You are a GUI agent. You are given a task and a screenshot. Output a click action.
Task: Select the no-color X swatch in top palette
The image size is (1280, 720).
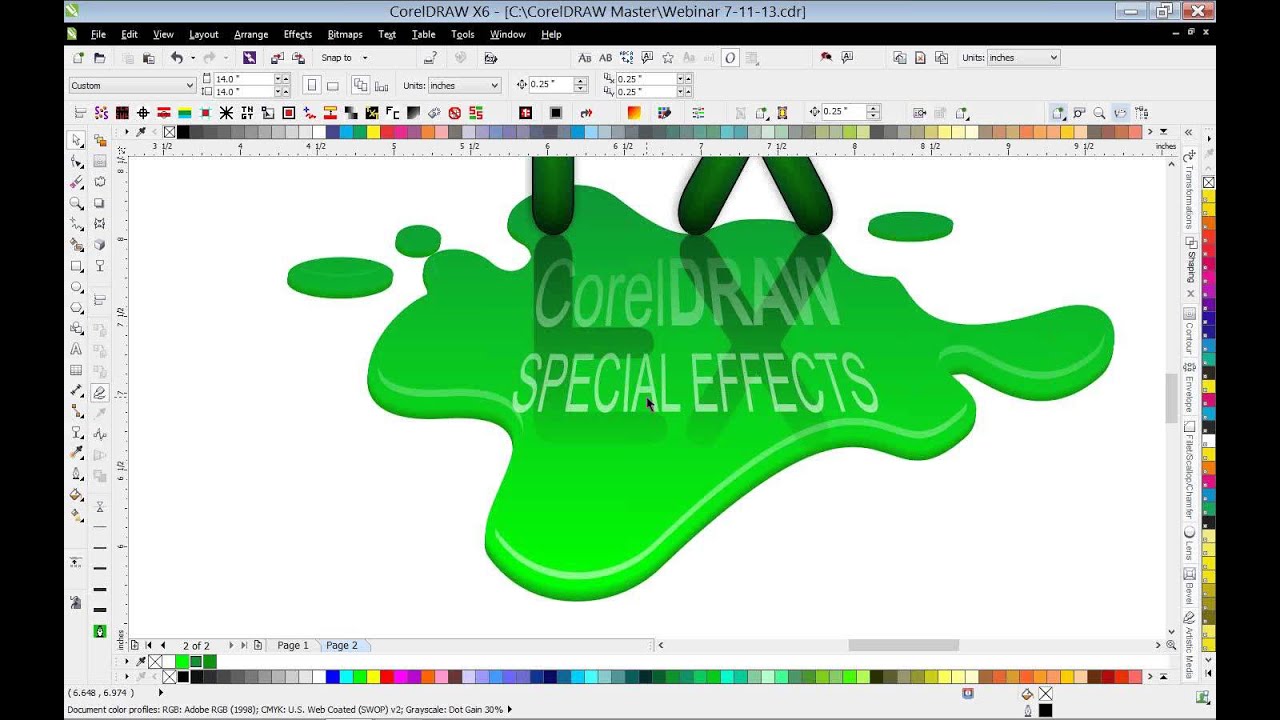tap(169, 132)
